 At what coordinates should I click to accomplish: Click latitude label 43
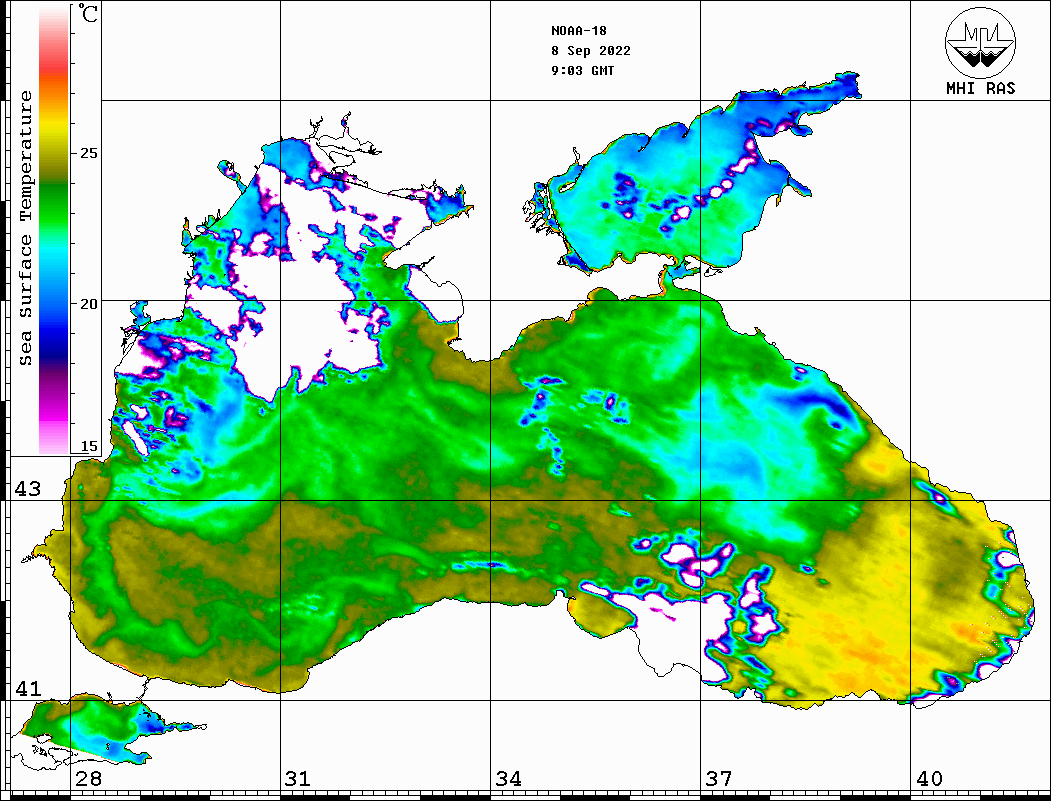(x=28, y=489)
